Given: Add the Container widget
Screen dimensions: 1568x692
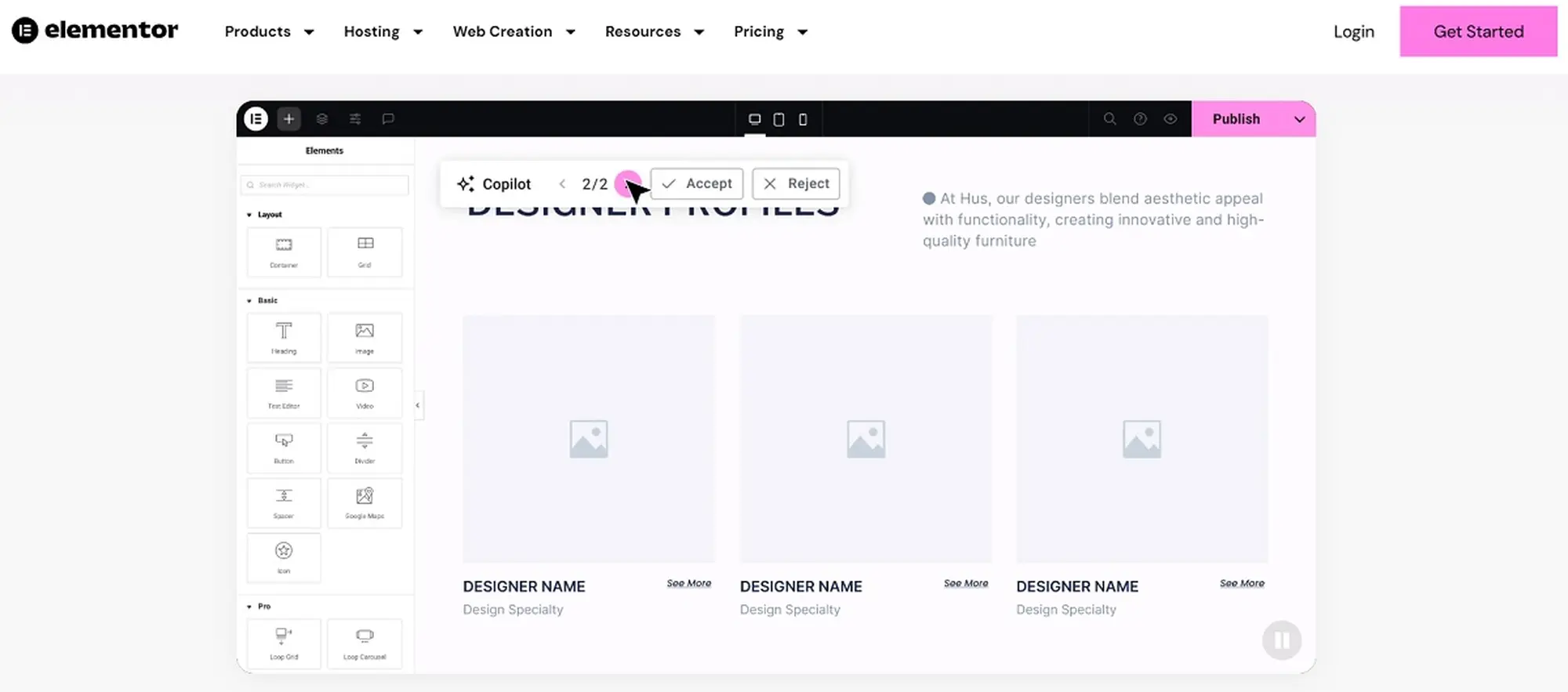Looking at the screenshot, I should 284,252.
